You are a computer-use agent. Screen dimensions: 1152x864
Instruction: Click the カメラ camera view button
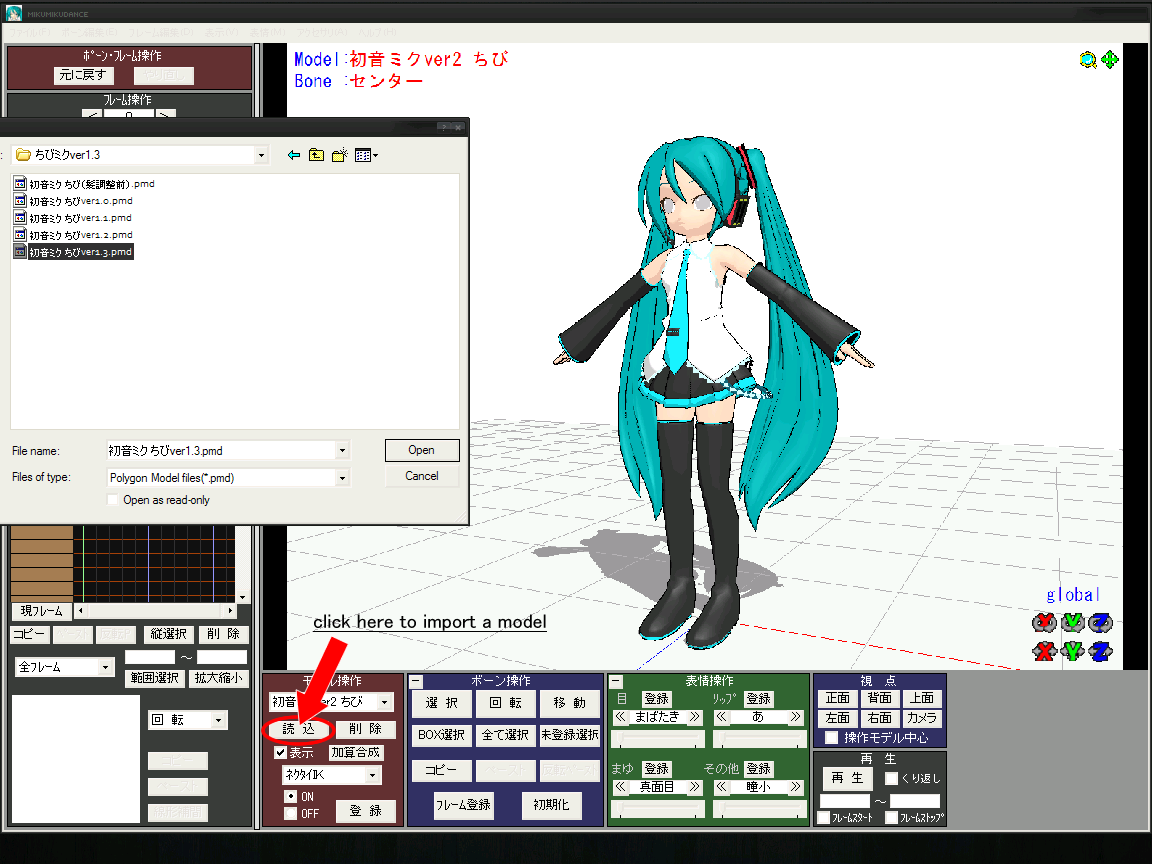pyautogui.click(x=921, y=718)
